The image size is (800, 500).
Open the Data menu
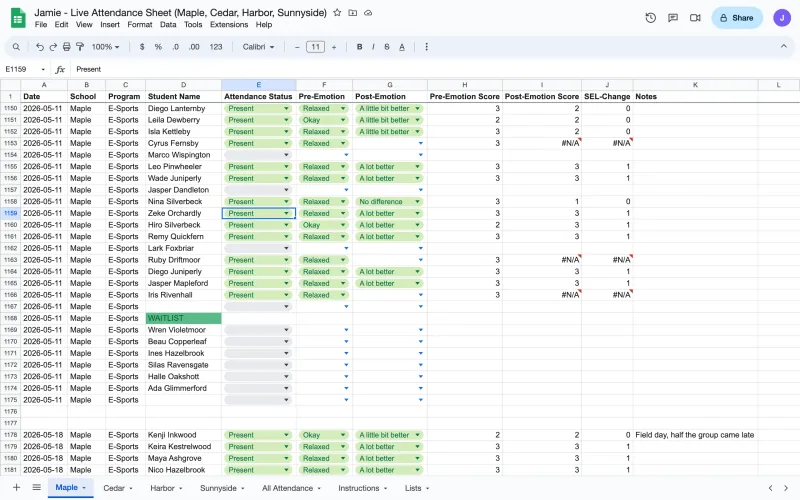[x=168, y=24]
